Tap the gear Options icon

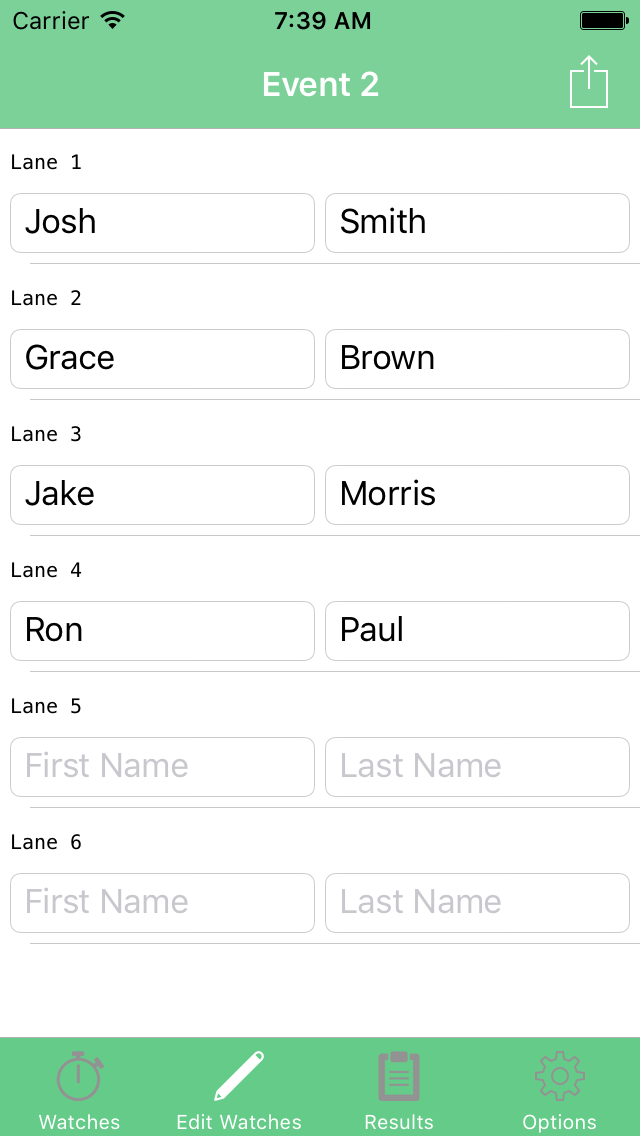559,1077
